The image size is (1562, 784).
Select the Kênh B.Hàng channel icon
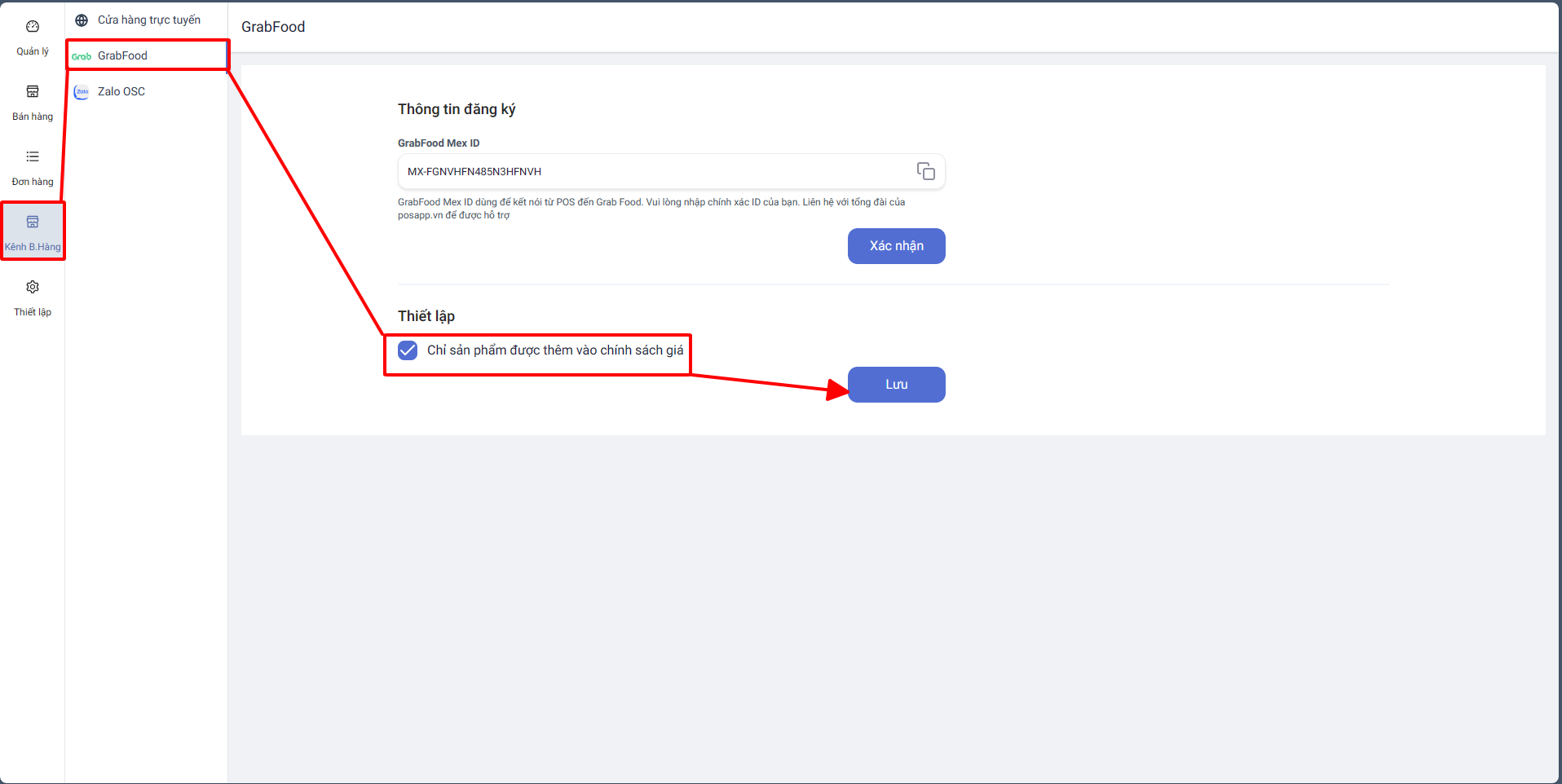click(x=33, y=222)
